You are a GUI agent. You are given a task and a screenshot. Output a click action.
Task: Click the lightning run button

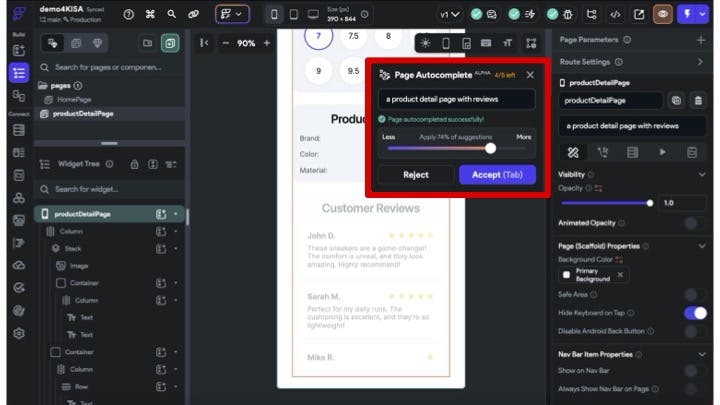tap(687, 14)
